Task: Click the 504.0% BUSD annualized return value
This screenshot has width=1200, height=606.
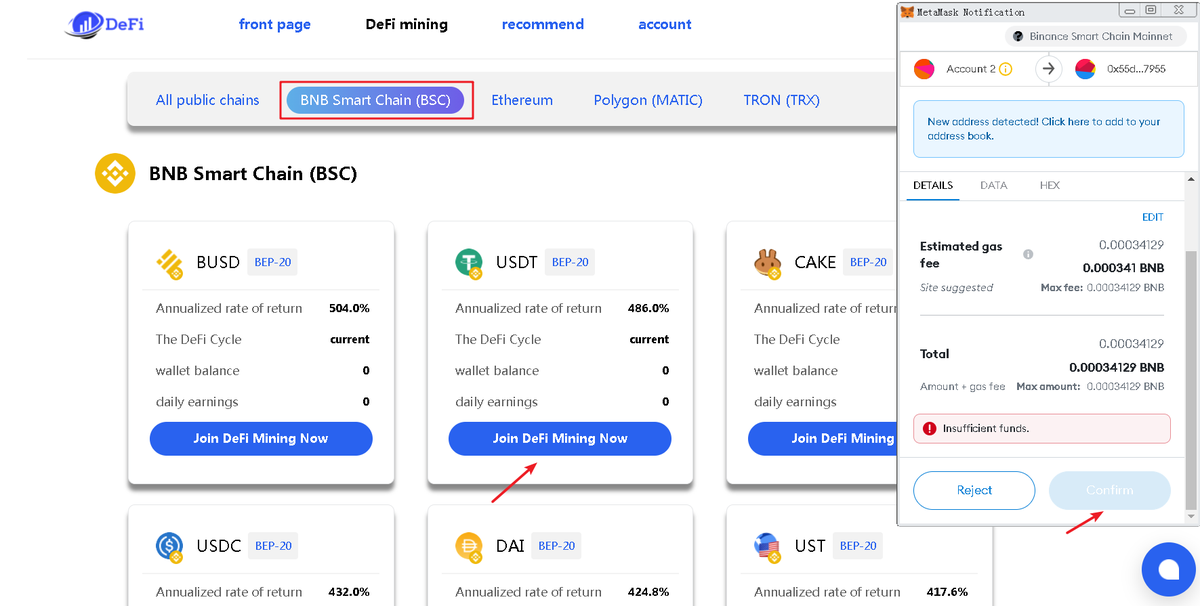Action: pyautogui.click(x=349, y=308)
